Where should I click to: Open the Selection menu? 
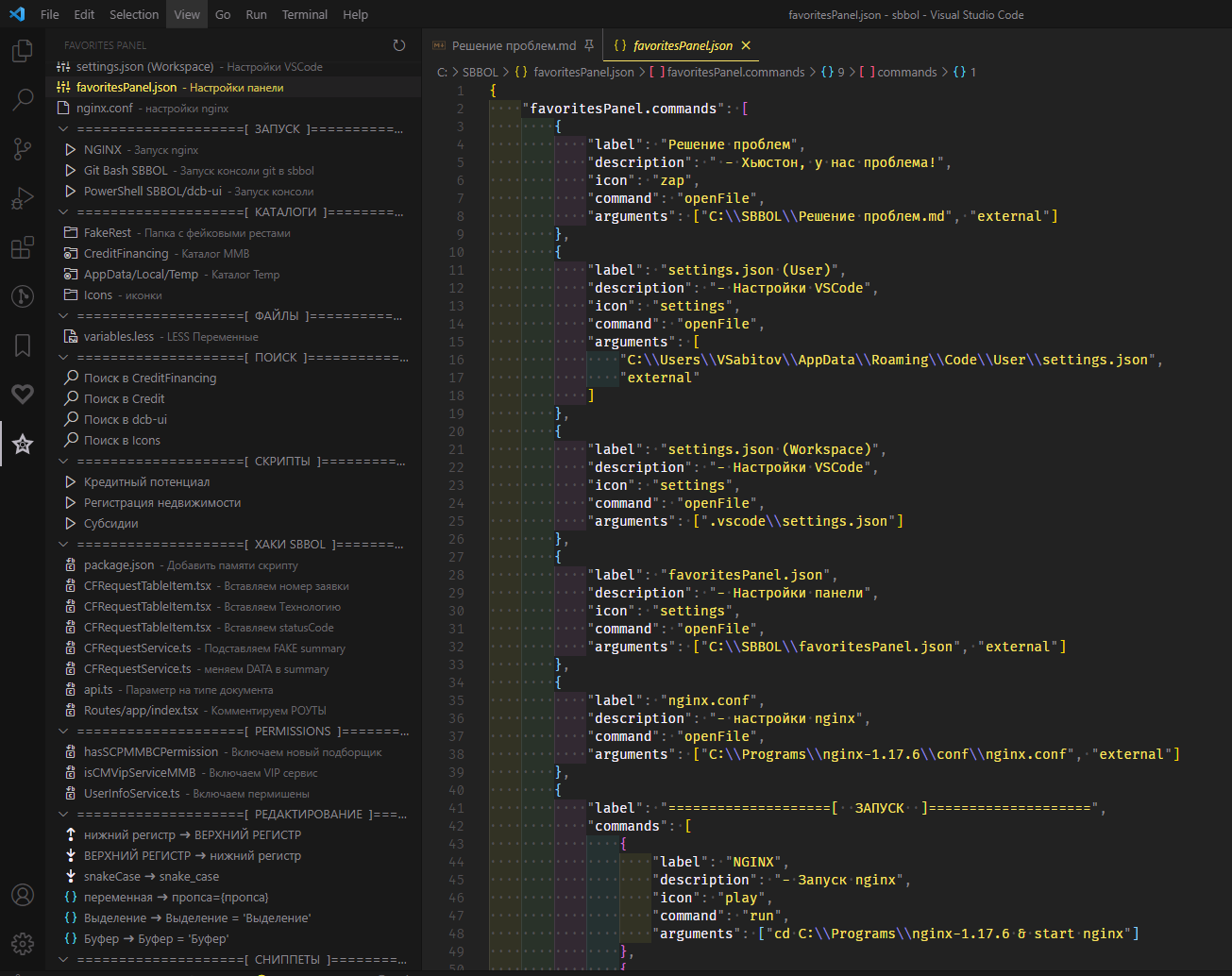click(134, 14)
